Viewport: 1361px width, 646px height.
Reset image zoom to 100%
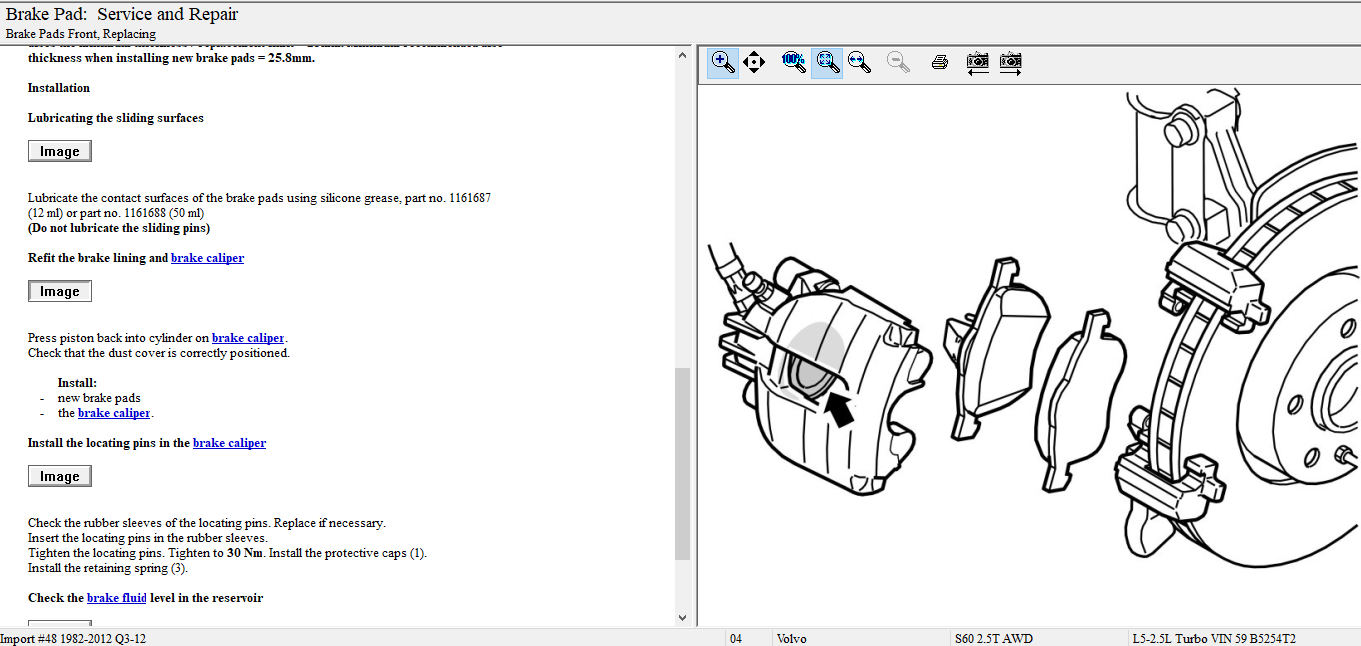coord(793,62)
